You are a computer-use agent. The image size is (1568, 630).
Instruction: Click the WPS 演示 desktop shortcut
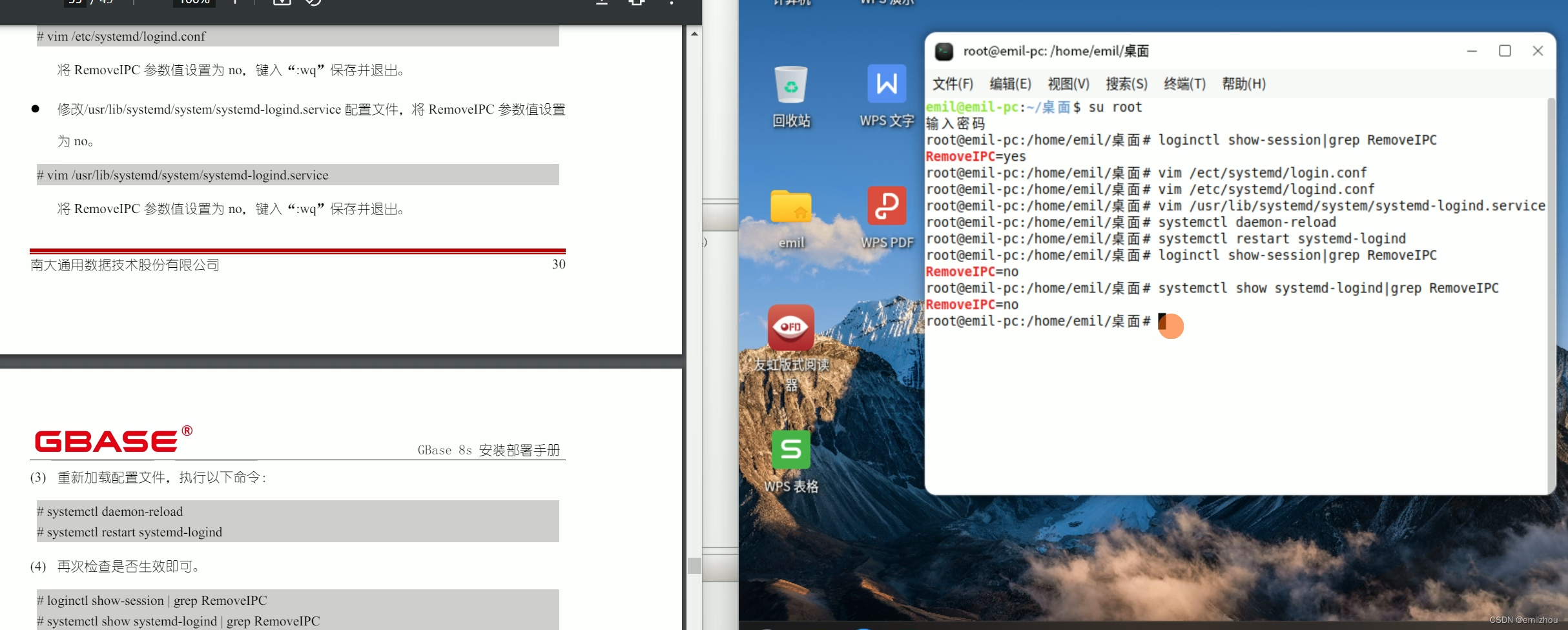(x=886, y=3)
